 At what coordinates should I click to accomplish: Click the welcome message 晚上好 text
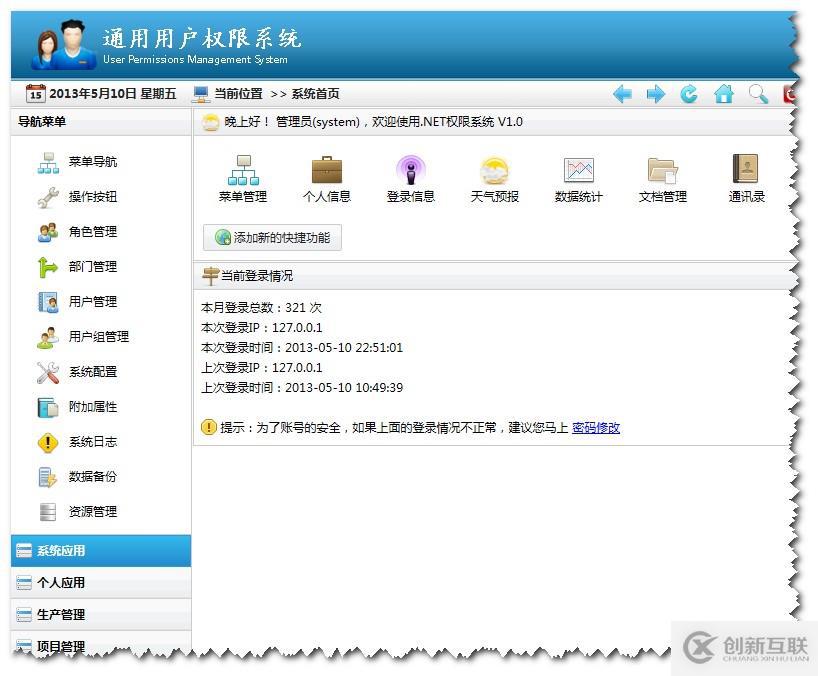[374, 122]
